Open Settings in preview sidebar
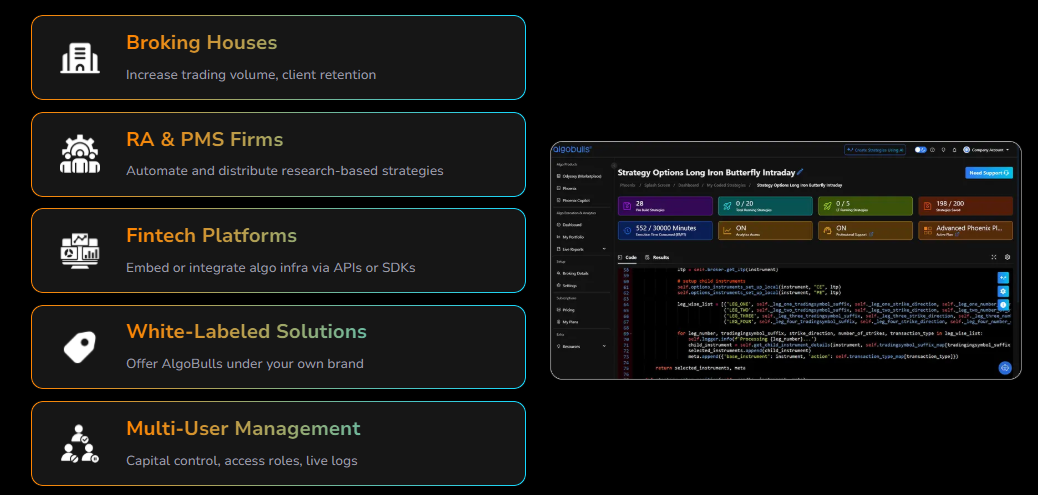Image resolution: width=1038 pixels, height=495 pixels. click(x=567, y=285)
